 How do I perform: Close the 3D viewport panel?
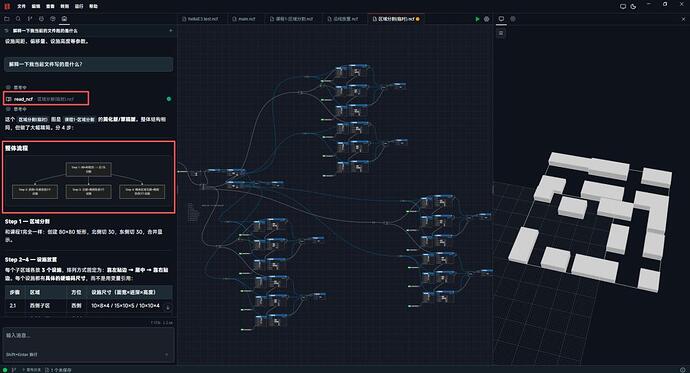(683, 19)
